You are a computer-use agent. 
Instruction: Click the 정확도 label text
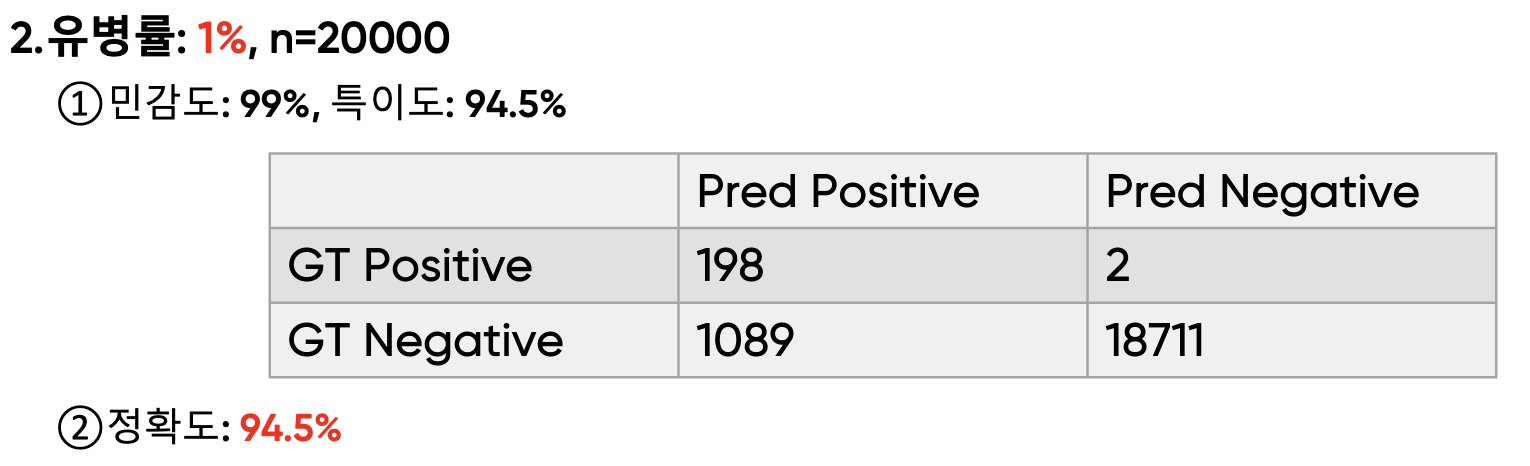167,429
